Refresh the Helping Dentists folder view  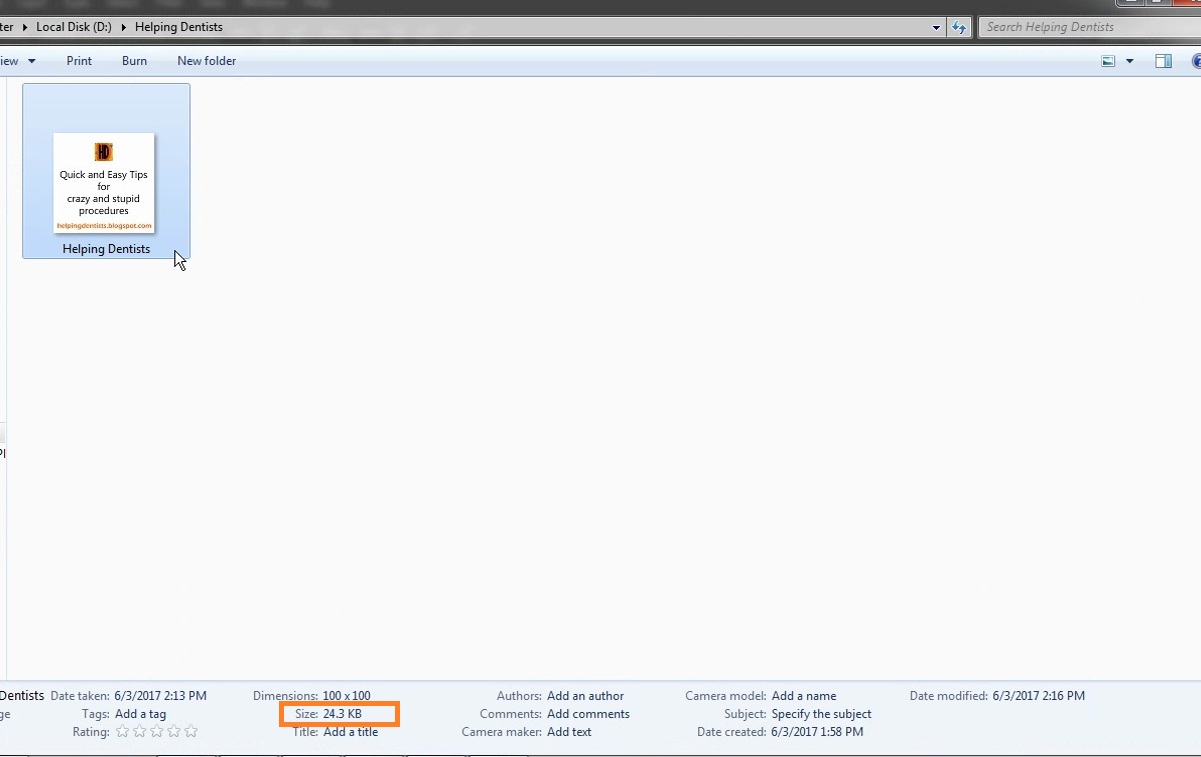tap(958, 27)
